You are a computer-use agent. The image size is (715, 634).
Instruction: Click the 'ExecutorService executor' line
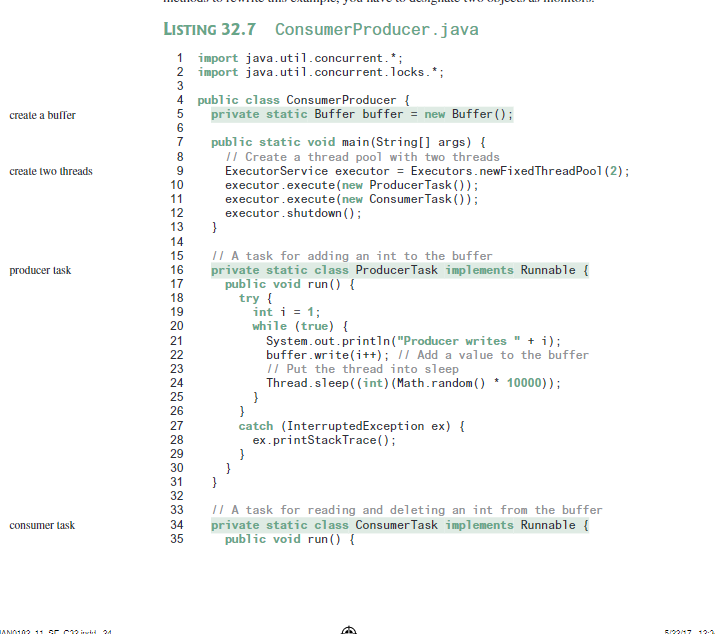[x=427, y=171]
